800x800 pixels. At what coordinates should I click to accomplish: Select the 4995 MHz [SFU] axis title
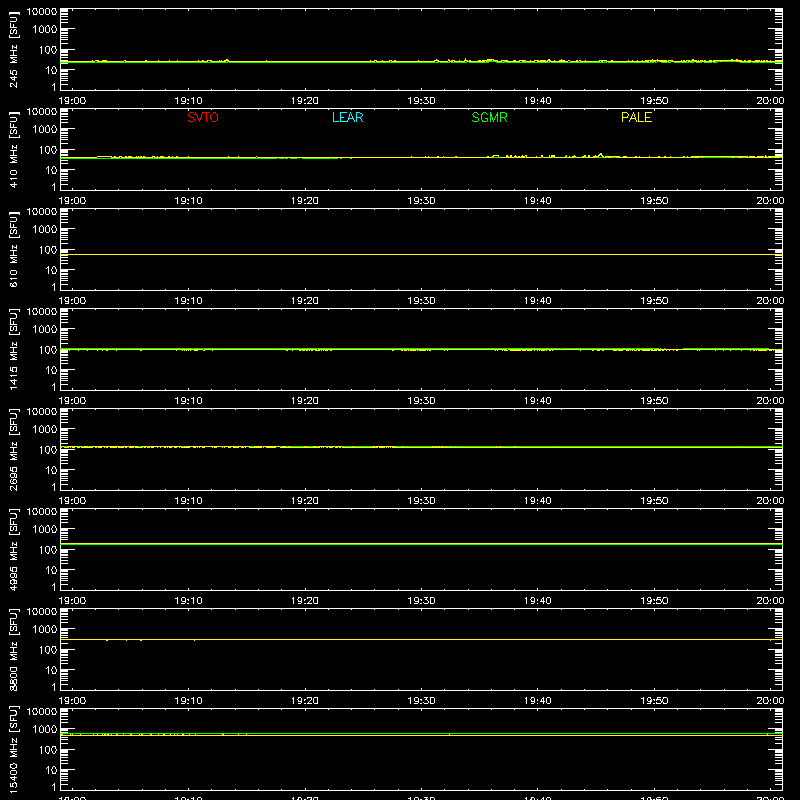(x=13, y=549)
